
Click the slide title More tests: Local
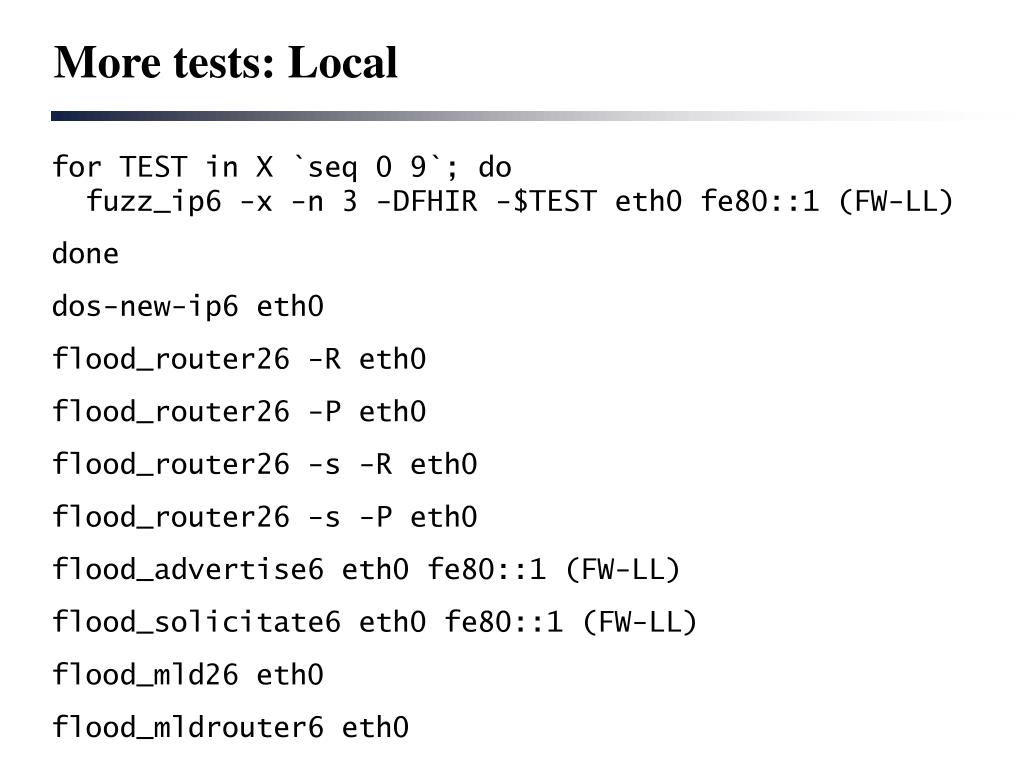(225, 63)
